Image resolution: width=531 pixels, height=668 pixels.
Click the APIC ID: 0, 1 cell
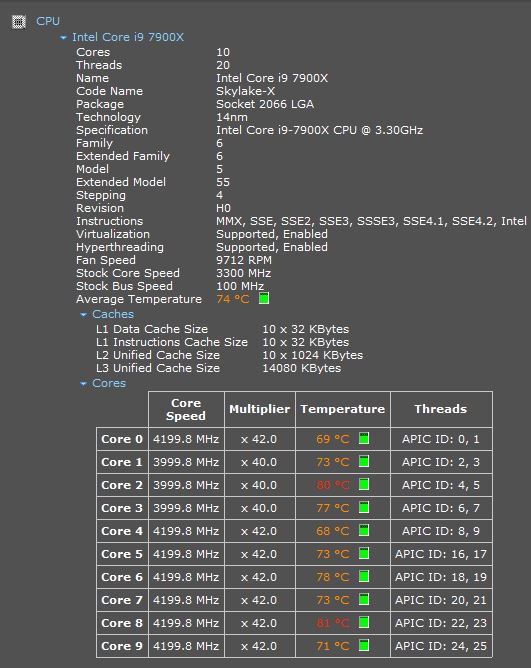[441, 439]
